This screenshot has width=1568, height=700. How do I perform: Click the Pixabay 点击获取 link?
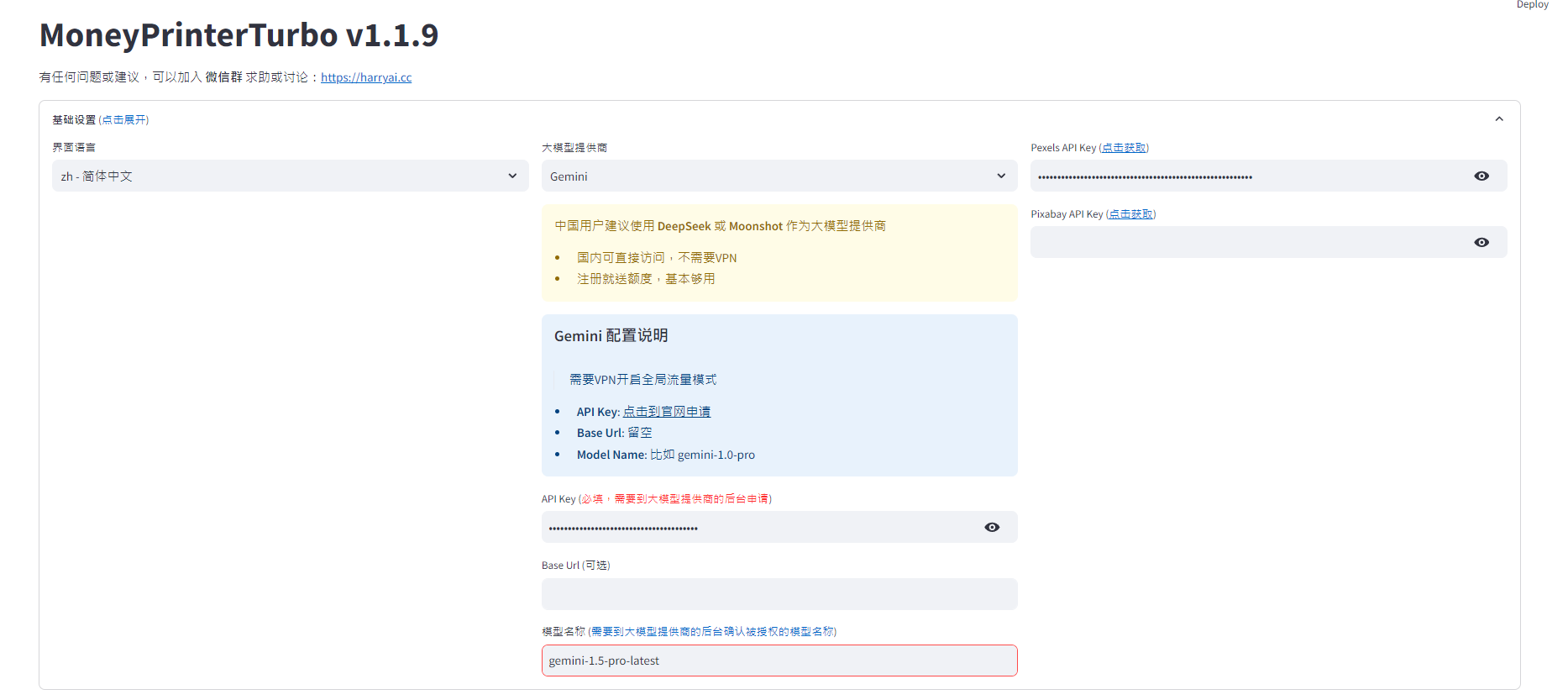pos(1130,214)
